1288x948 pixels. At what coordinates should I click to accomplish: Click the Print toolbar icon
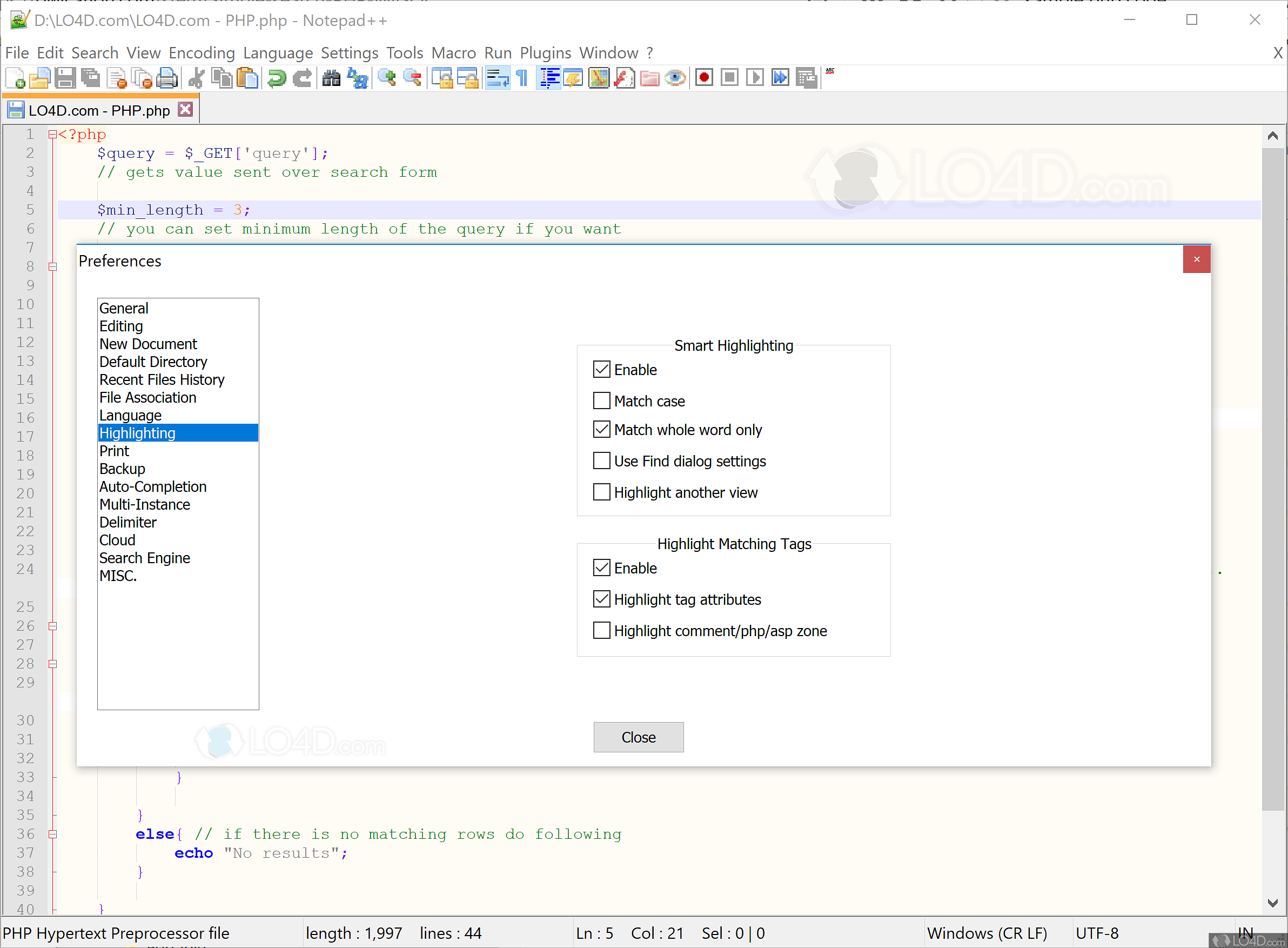[x=167, y=78]
